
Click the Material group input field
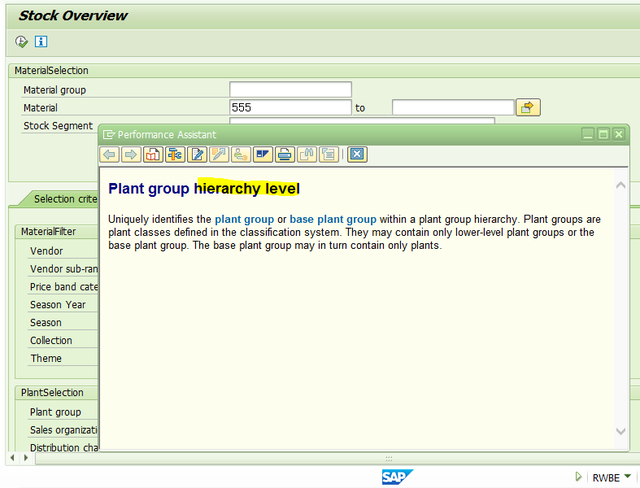[290, 89]
